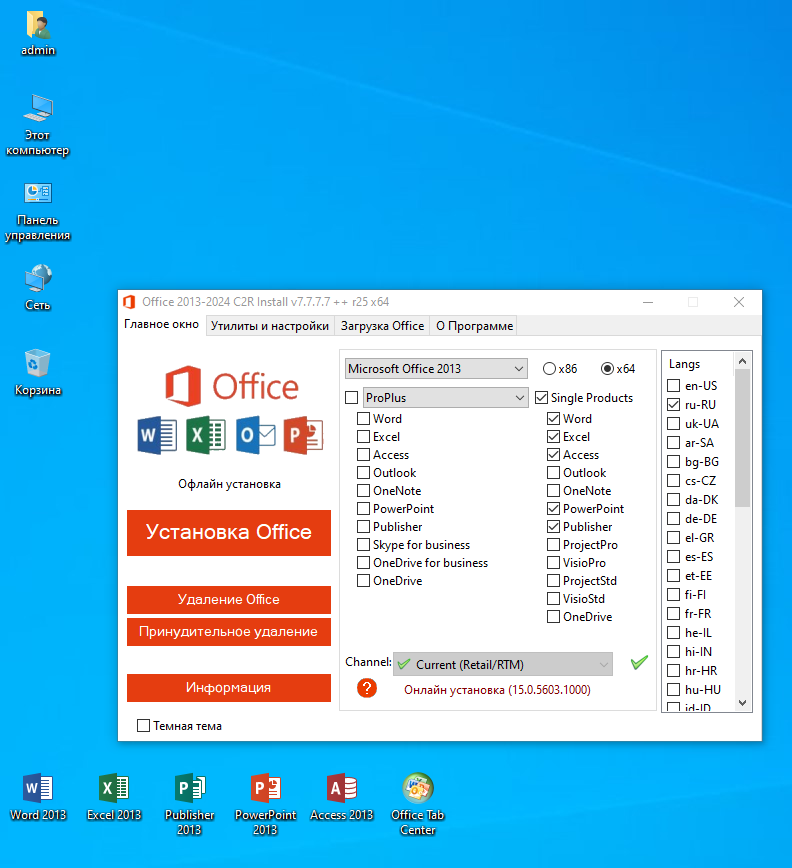Switch to the Загрузка Office tab
The image size is (792, 868).
tap(382, 326)
